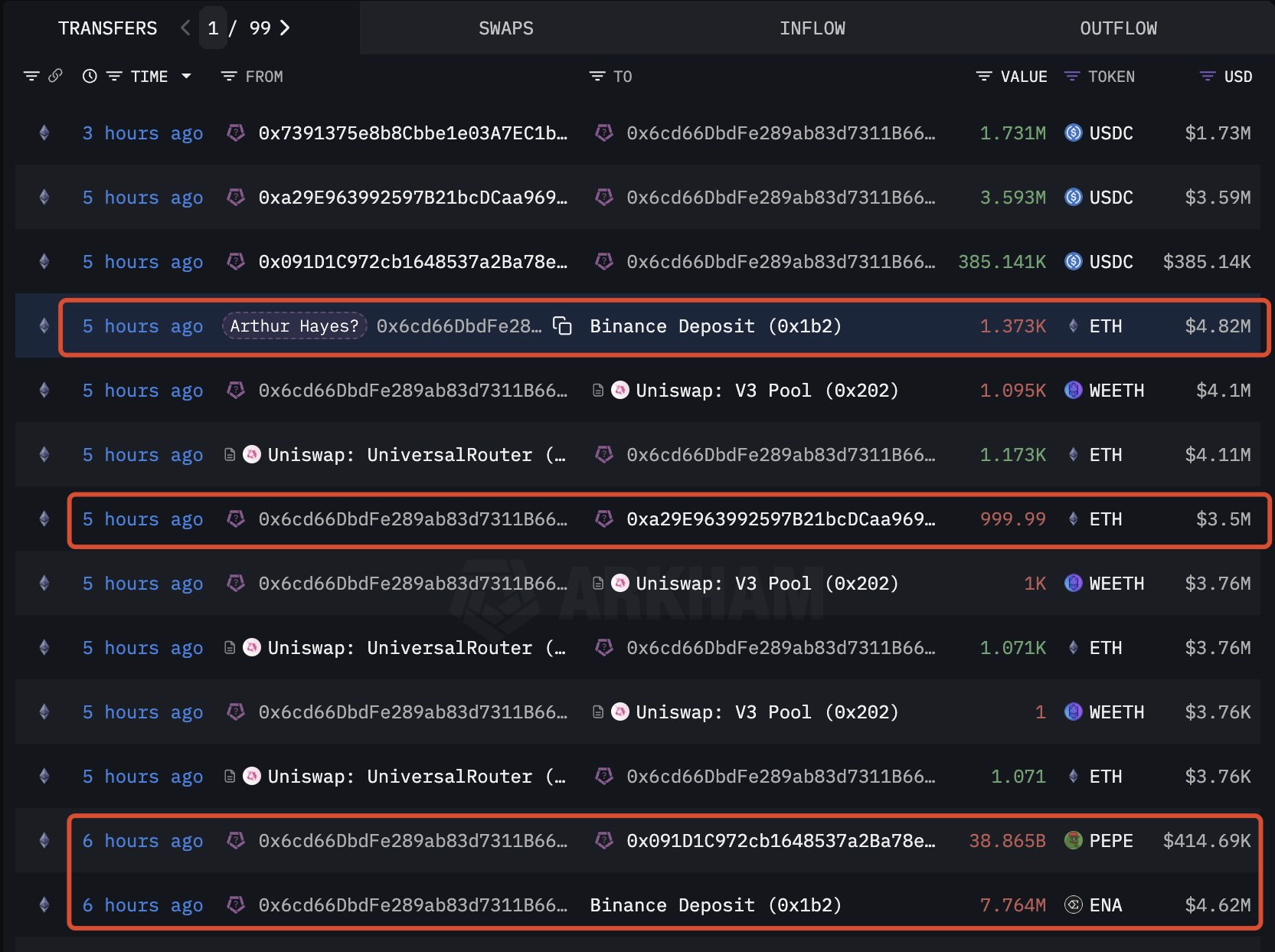The width and height of the screenshot is (1275, 952).
Task: Open Binance Deposit (0x1b2) in ENA row
Action: (716, 905)
